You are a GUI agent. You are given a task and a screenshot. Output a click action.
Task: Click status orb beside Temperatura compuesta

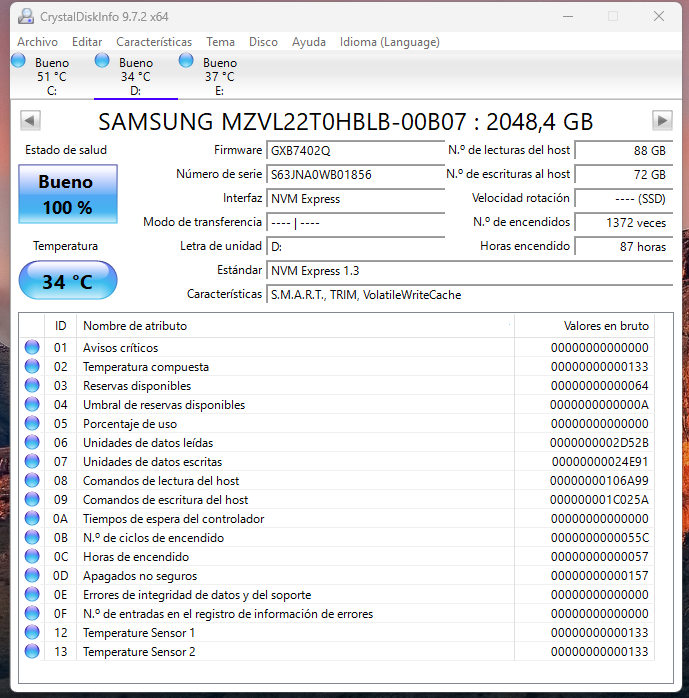[x=32, y=367]
